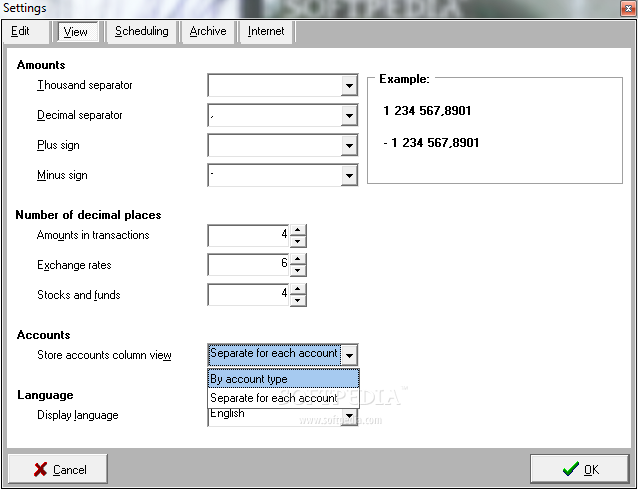The image size is (638, 490).
Task: Click the Stocks and funds value field
Action: 248,295
